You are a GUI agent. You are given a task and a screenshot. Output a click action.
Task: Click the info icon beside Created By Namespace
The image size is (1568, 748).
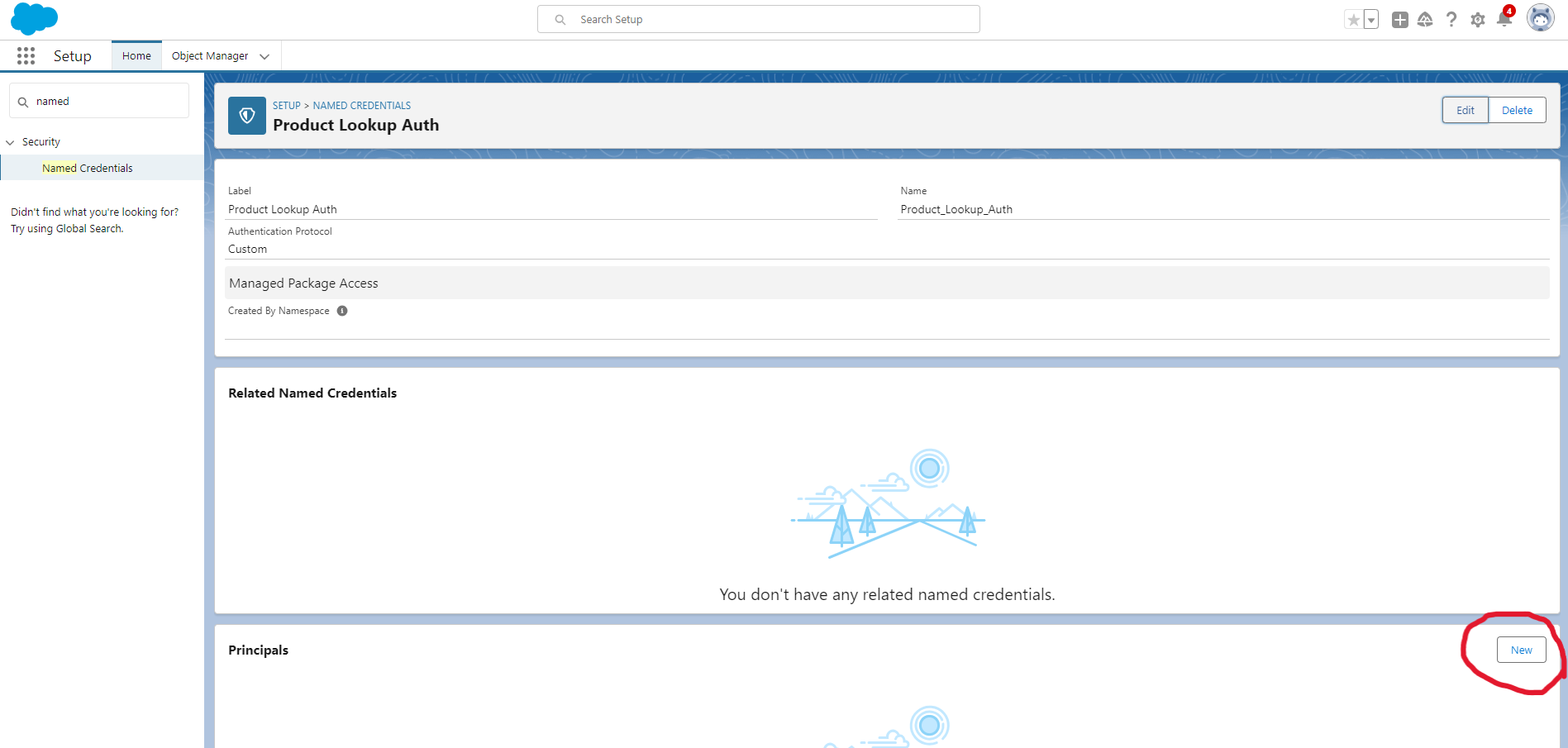342,311
